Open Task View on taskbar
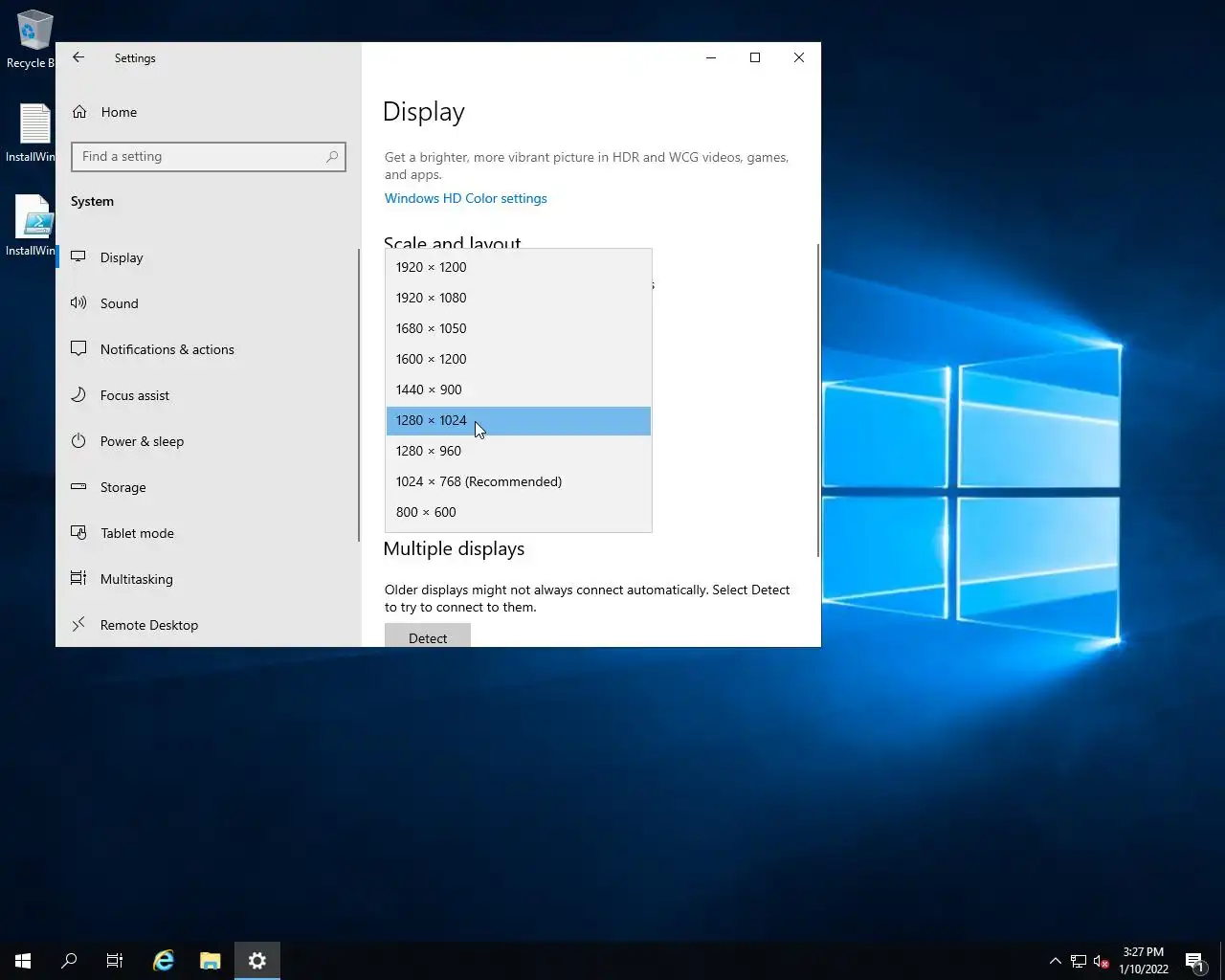 tap(115, 961)
